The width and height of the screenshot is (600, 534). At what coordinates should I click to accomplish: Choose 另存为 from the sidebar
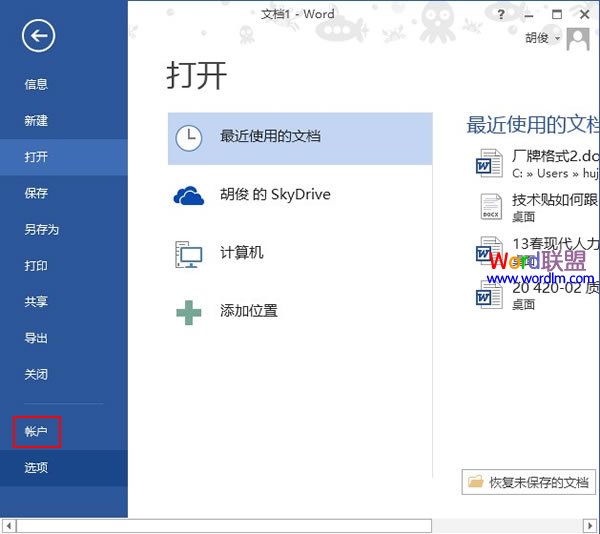coord(64,230)
